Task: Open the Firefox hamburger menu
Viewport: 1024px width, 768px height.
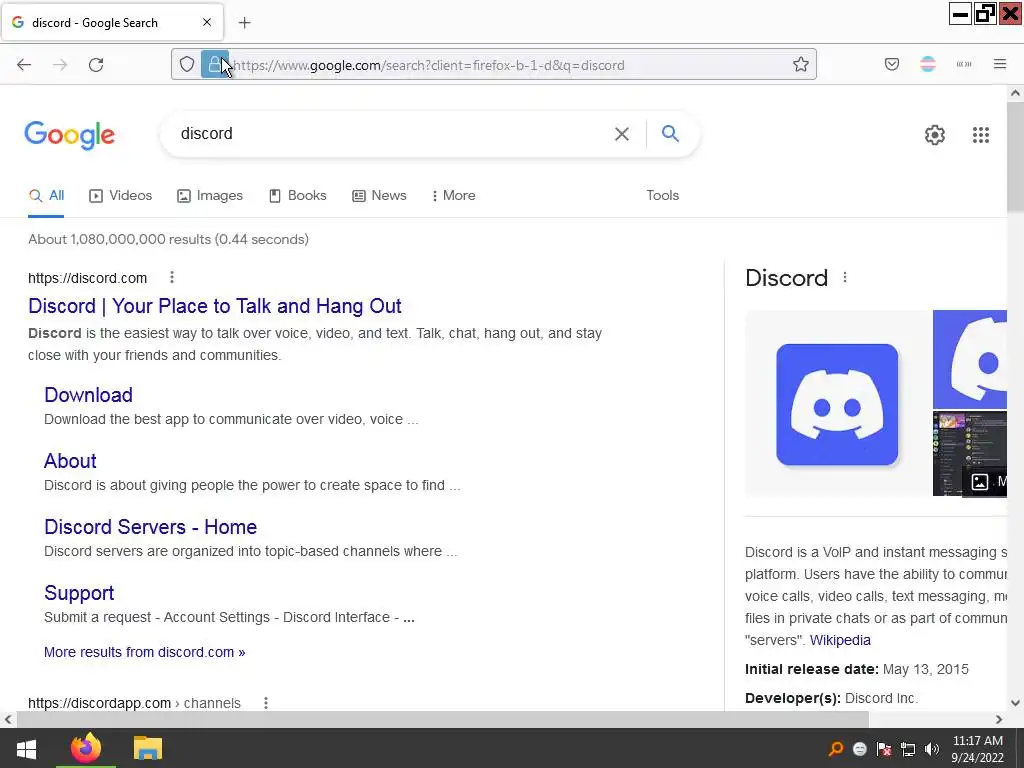Action: [1000, 64]
